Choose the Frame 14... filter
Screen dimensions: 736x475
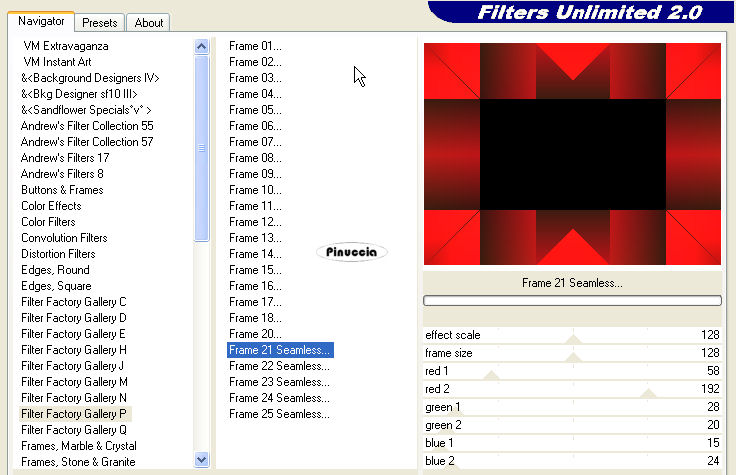pyautogui.click(x=255, y=254)
